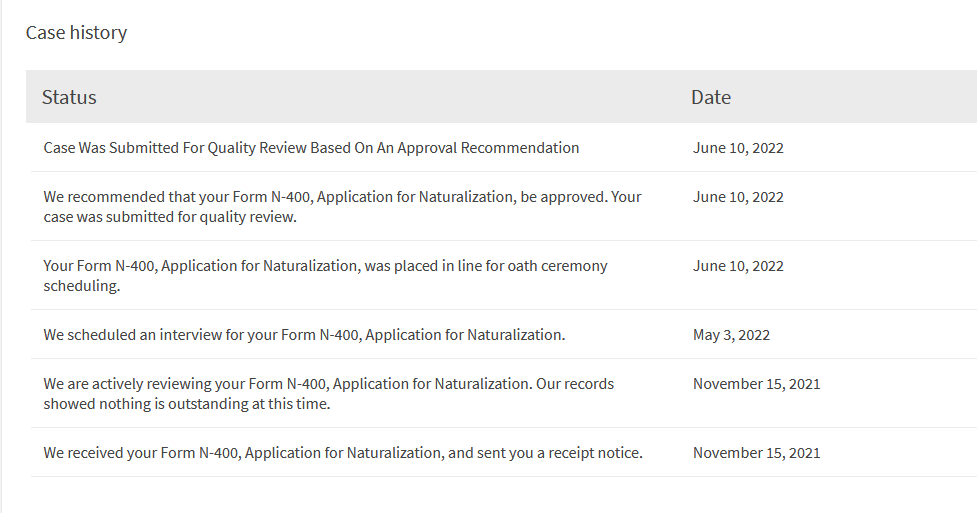Click the Quality Review approval recommendation status

pos(311,148)
